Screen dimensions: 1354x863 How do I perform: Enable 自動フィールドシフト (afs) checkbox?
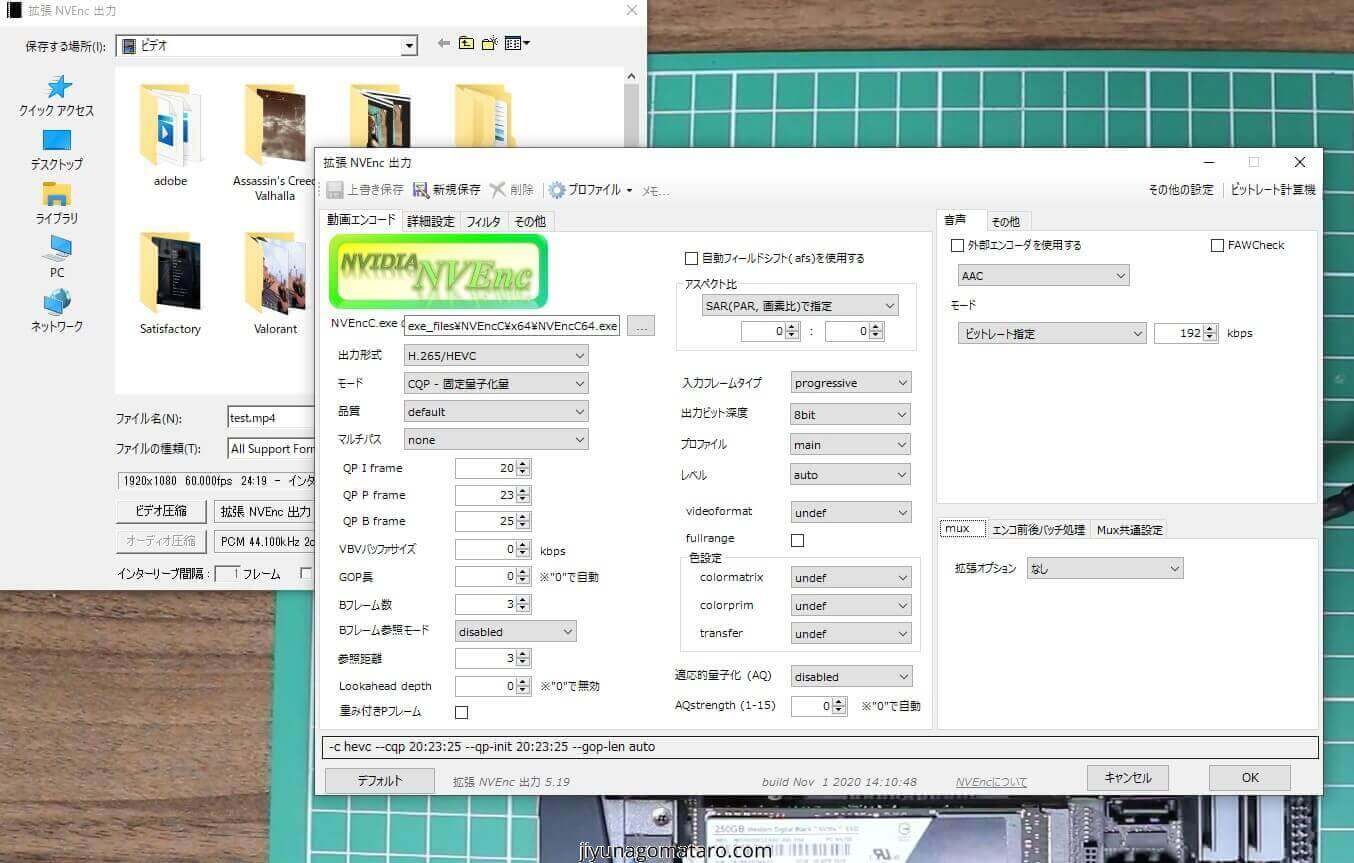(691, 259)
